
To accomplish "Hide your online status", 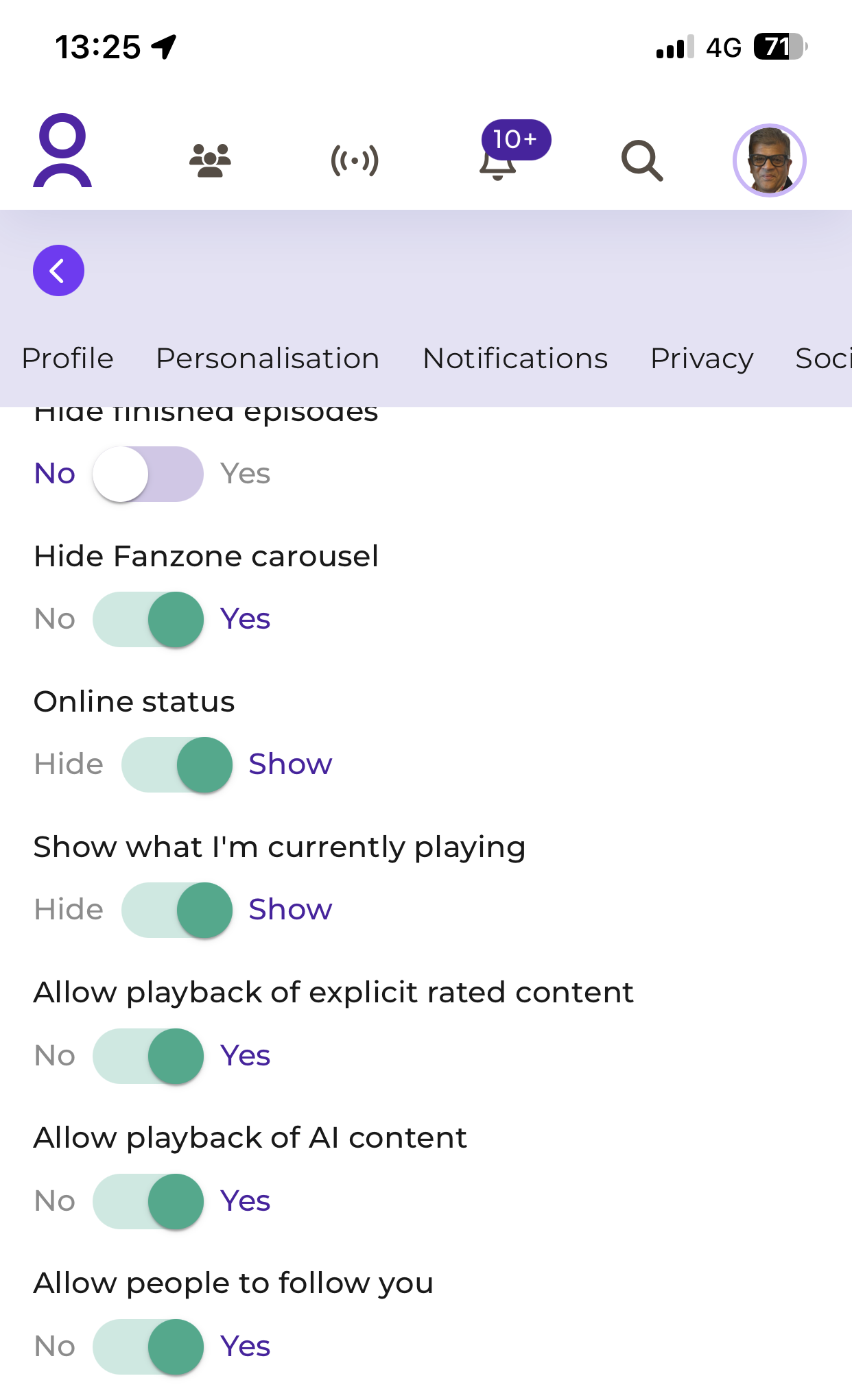I will tap(177, 764).
